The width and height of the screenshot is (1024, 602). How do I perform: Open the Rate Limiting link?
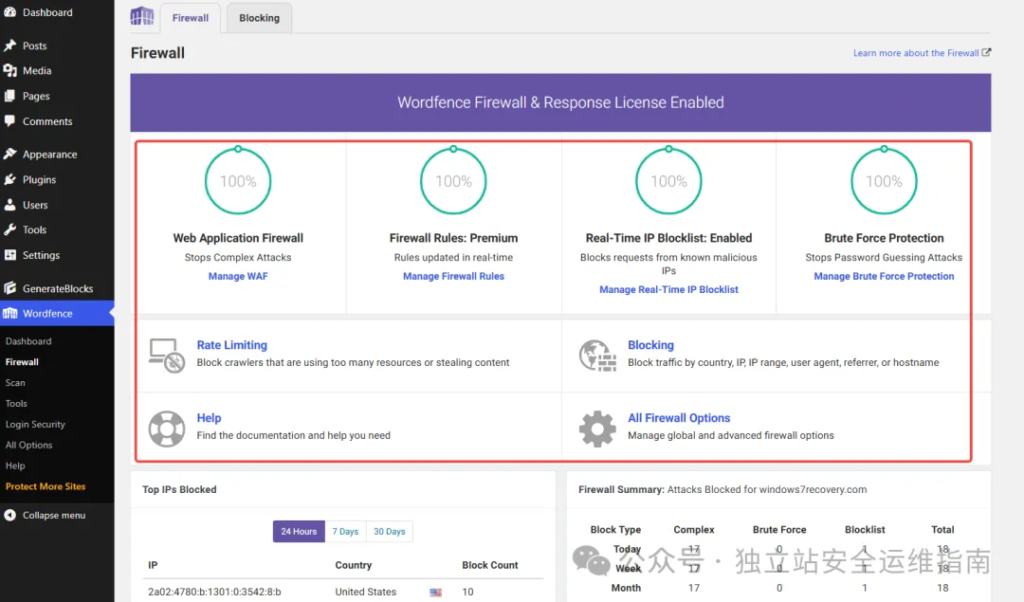232,345
